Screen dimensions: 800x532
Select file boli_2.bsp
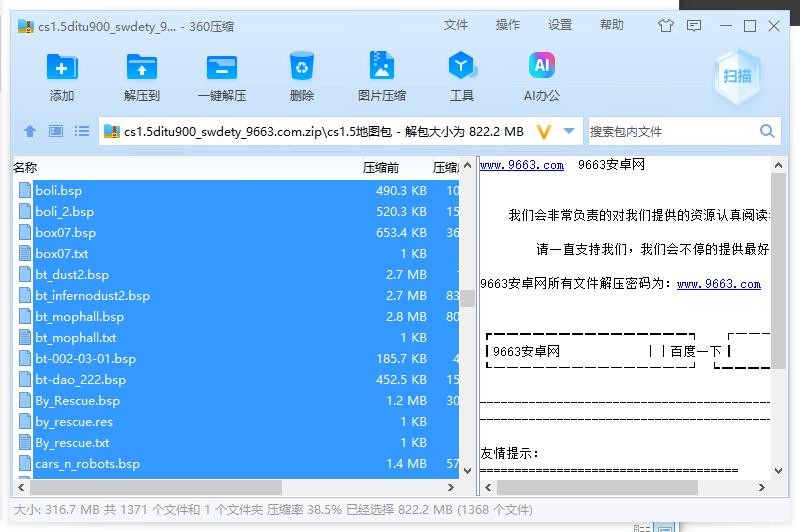point(246,212)
